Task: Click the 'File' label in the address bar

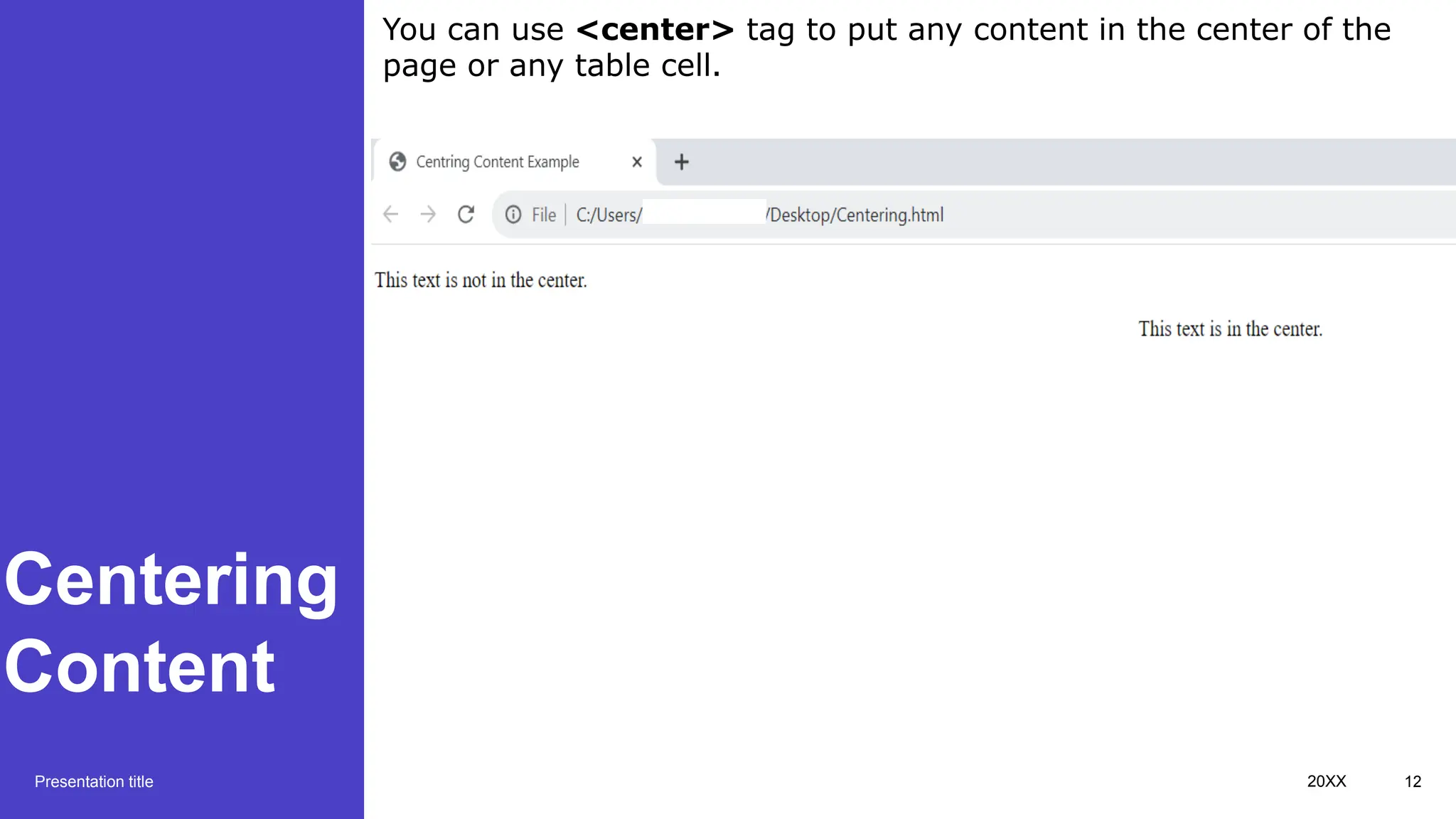Action: 544,215
